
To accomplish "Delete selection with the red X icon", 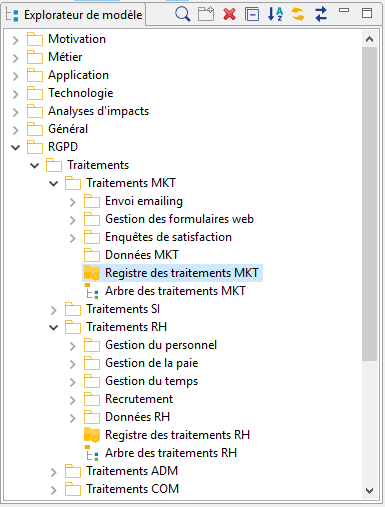I will [x=229, y=14].
